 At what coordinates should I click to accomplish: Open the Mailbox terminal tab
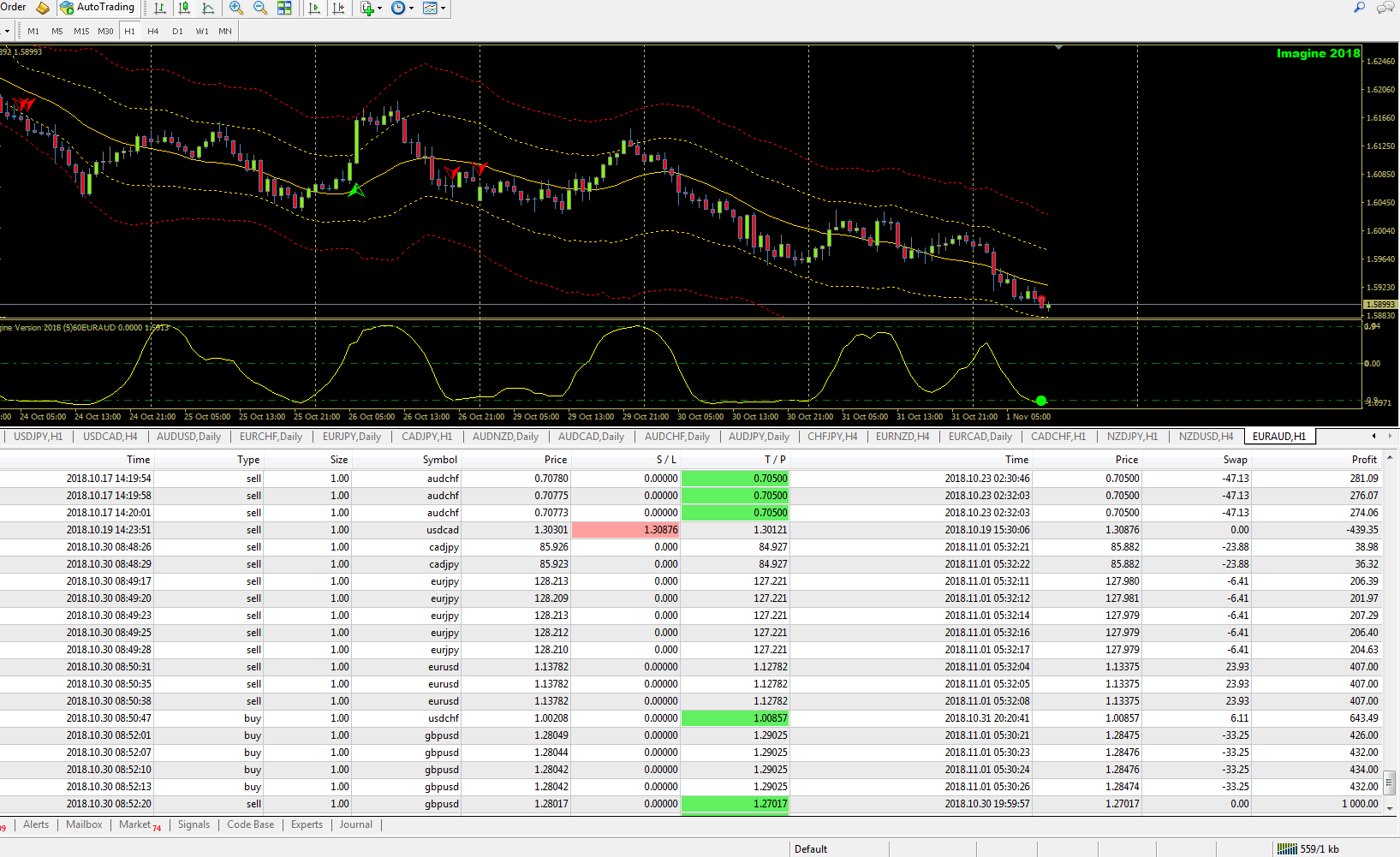click(84, 824)
